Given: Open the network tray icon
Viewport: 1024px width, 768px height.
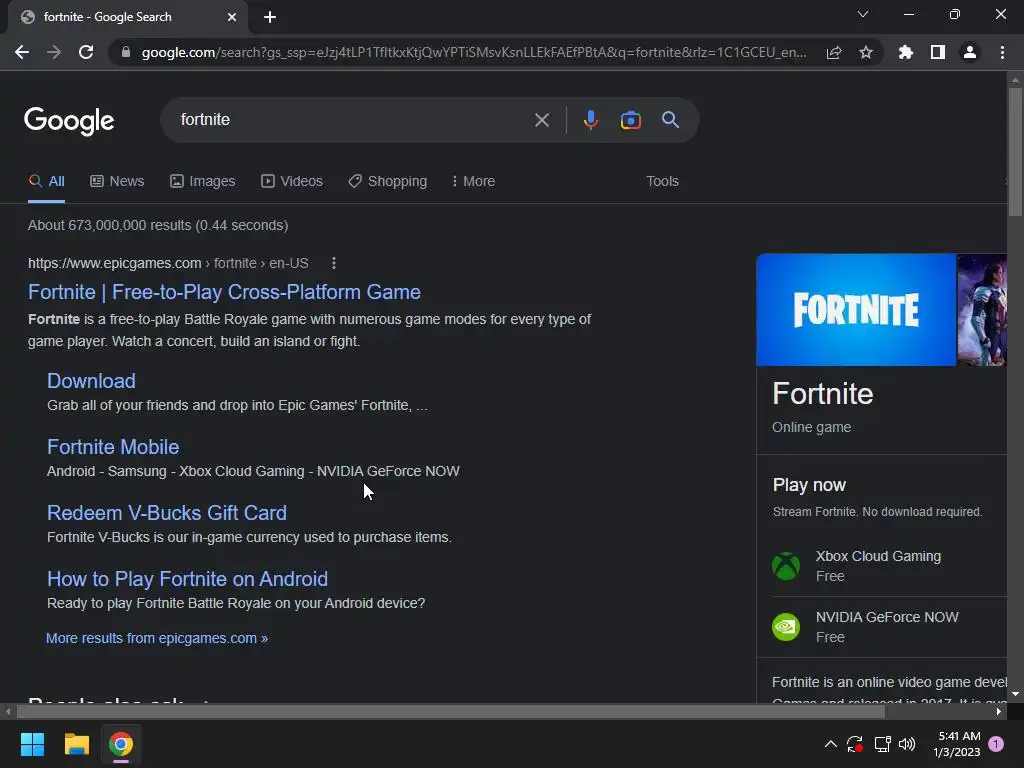Looking at the screenshot, I should [882, 744].
